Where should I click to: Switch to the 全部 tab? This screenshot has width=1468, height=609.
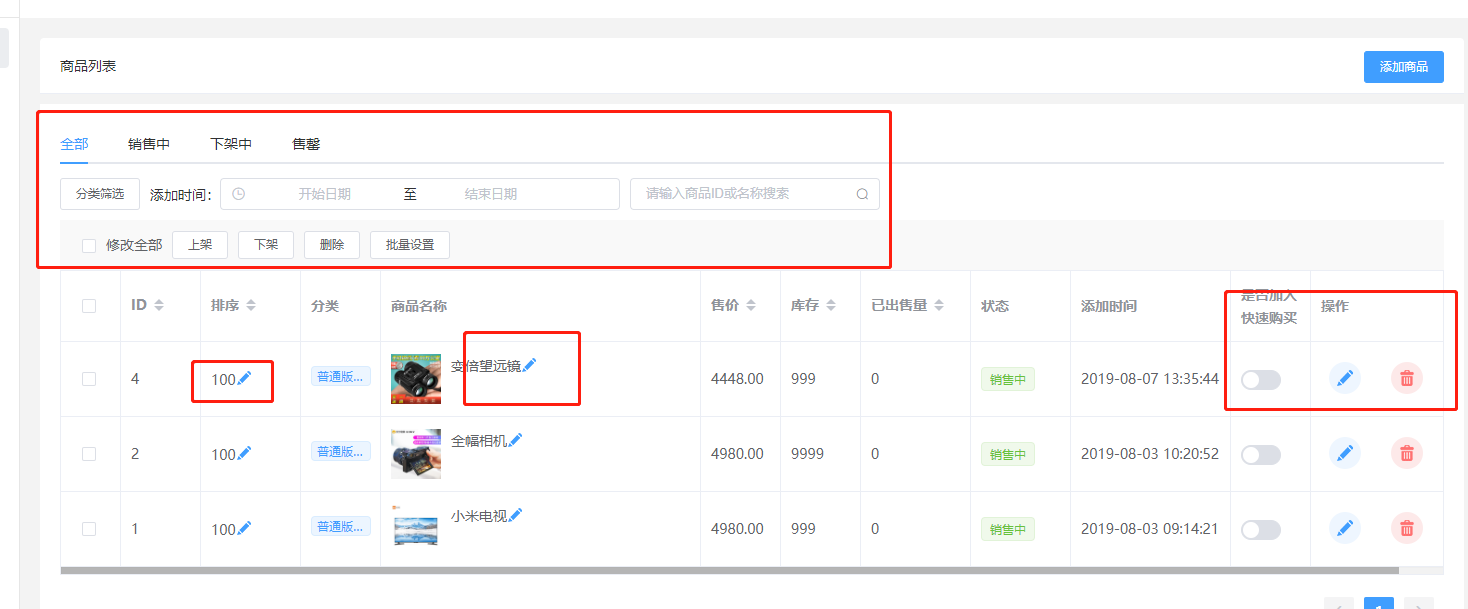click(74, 144)
